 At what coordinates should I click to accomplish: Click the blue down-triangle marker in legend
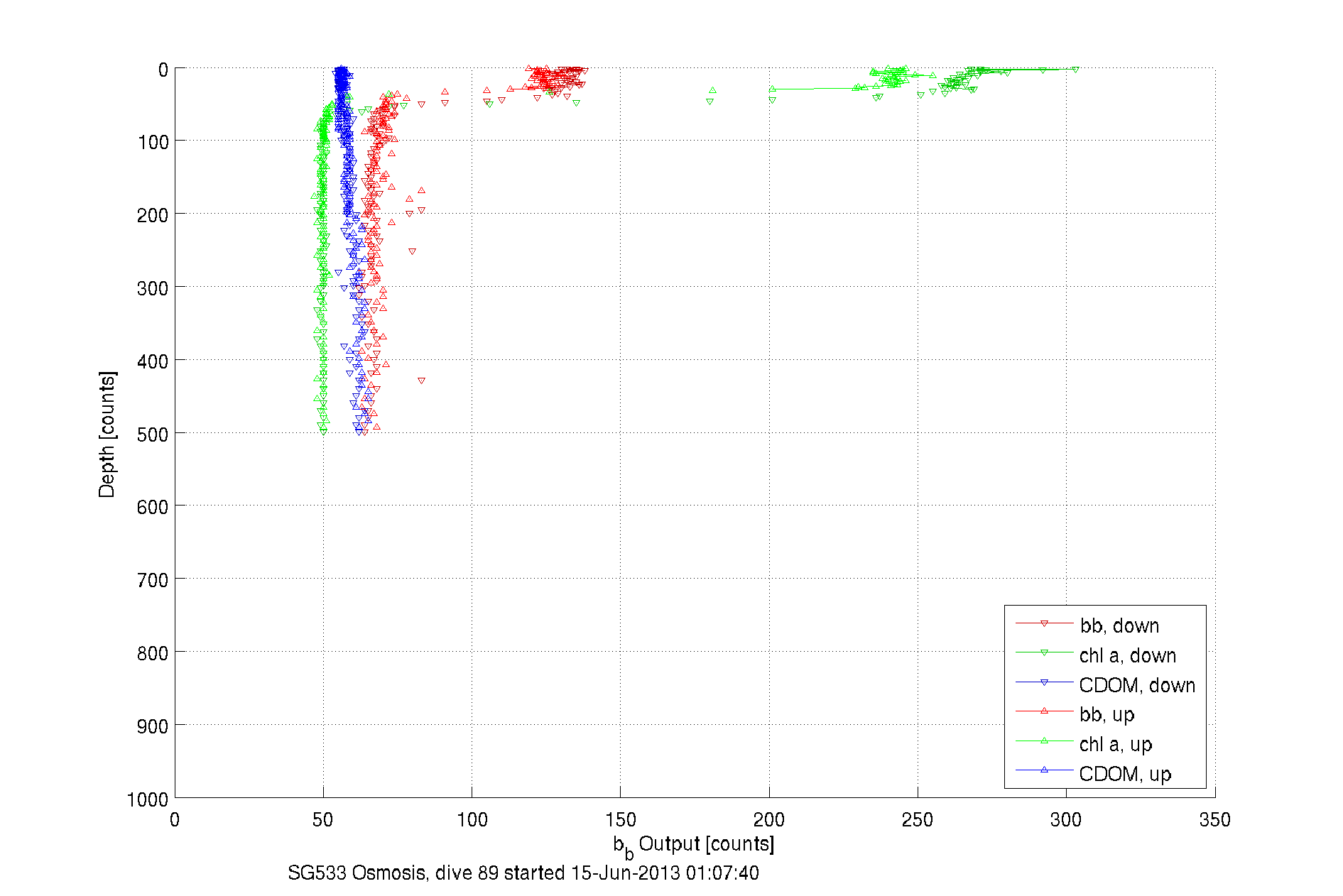point(1044,682)
